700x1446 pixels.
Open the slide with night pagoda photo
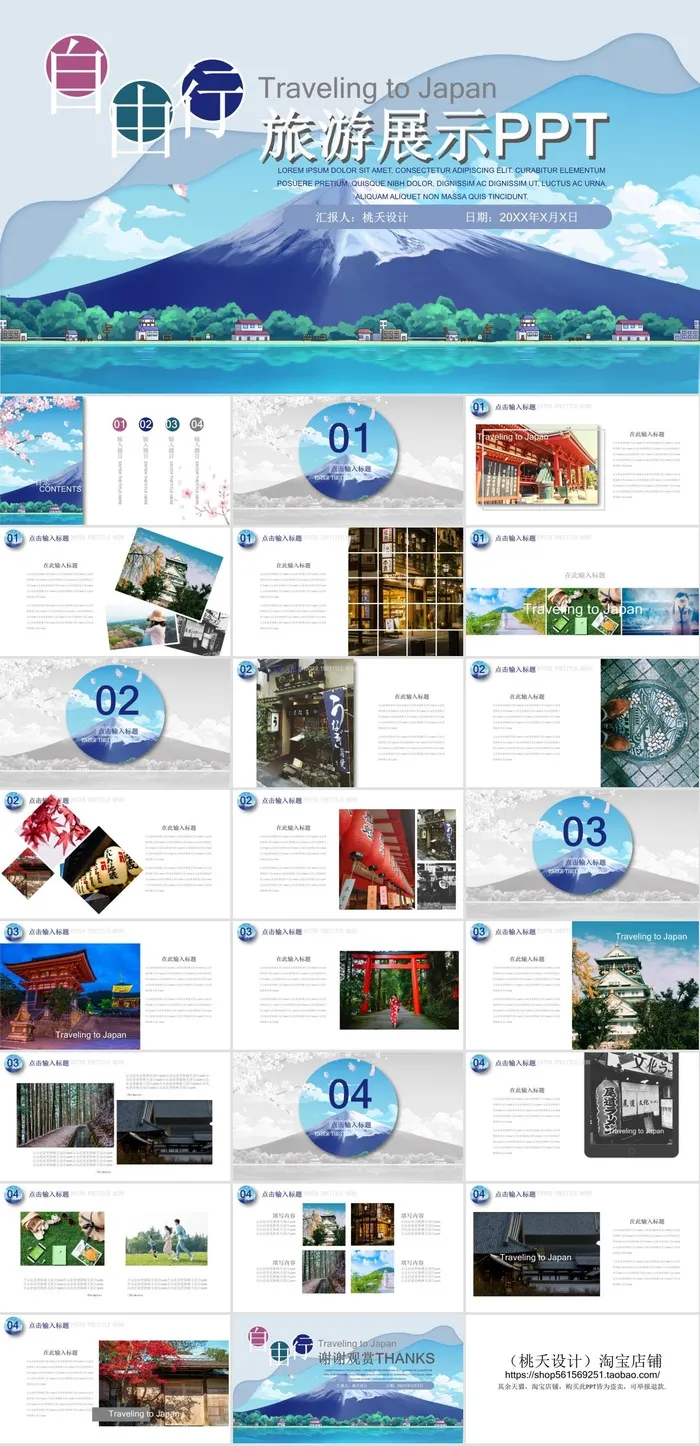pyautogui.click(x=115, y=985)
